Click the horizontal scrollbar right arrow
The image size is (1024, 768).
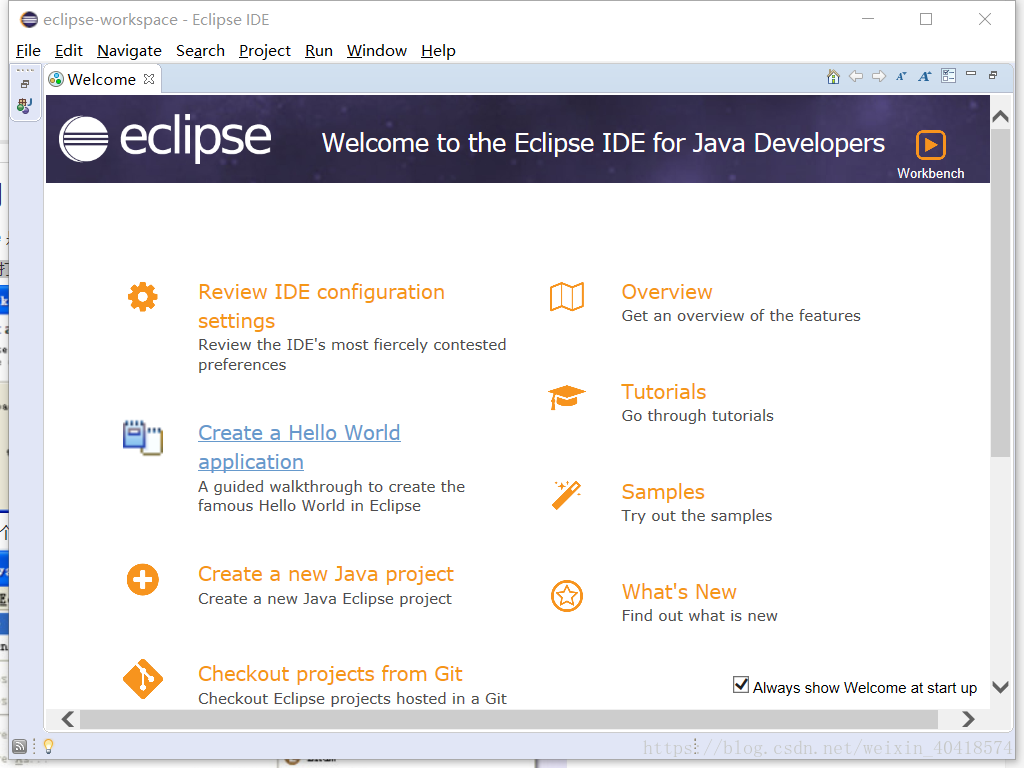(x=968, y=719)
